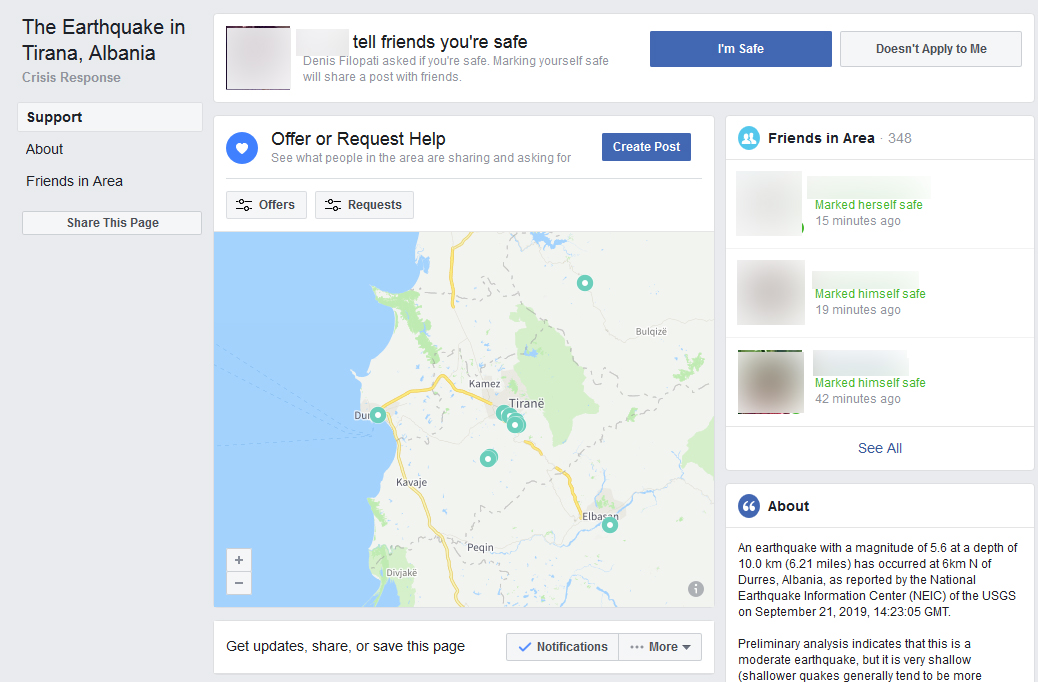The height and width of the screenshot is (682, 1038).
Task: Click the heart icon beside Offer or Request Help
Action: pos(241,148)
